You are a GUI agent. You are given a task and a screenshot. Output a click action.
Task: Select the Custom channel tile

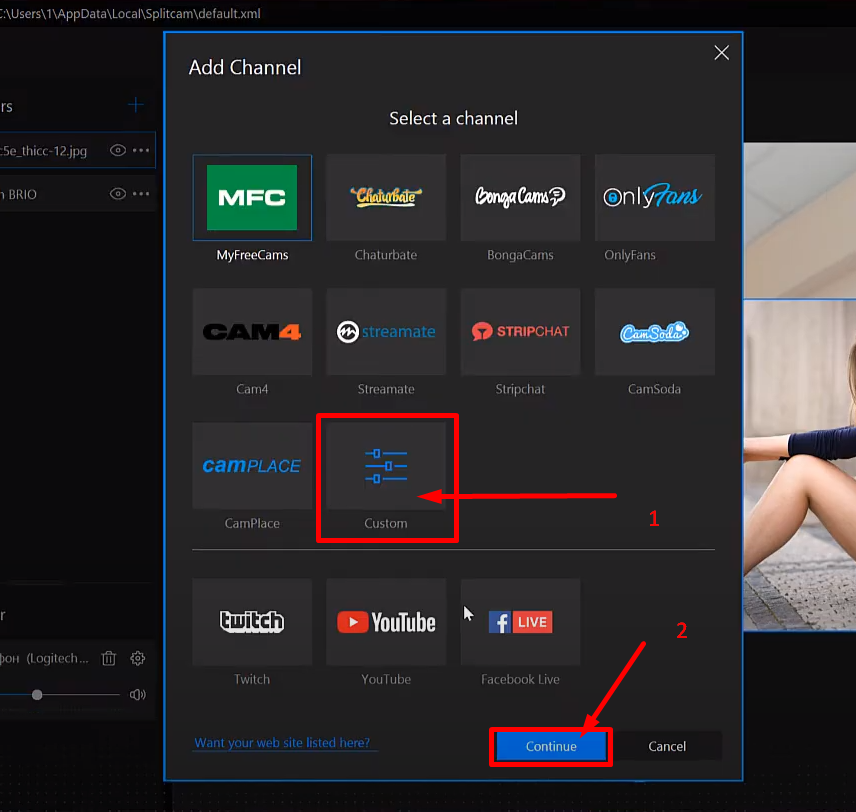point(386,466)
